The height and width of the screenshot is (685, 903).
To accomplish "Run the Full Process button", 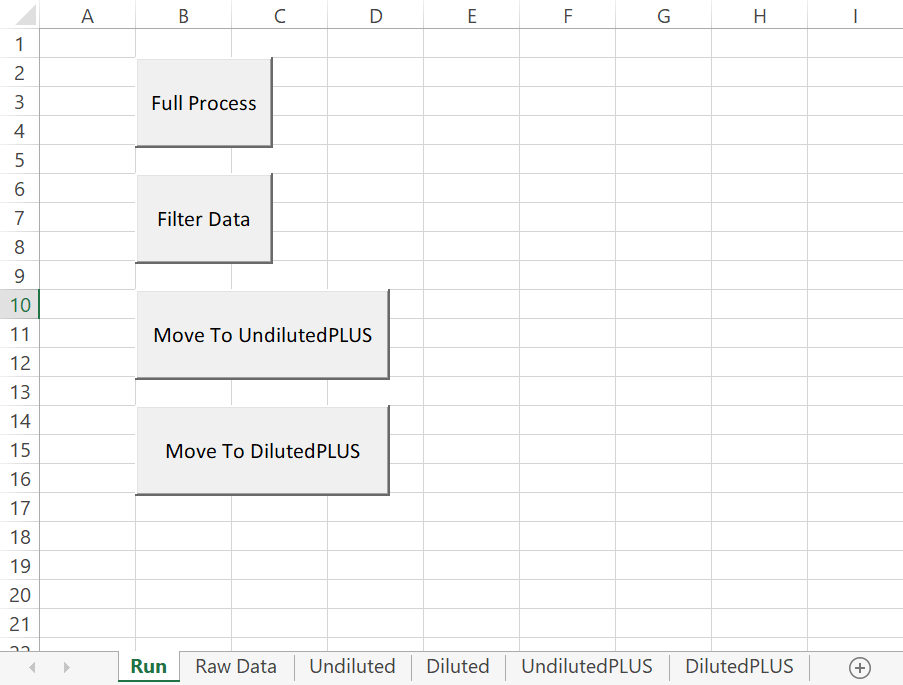I will pyautogui.click(x=204, y=103).
